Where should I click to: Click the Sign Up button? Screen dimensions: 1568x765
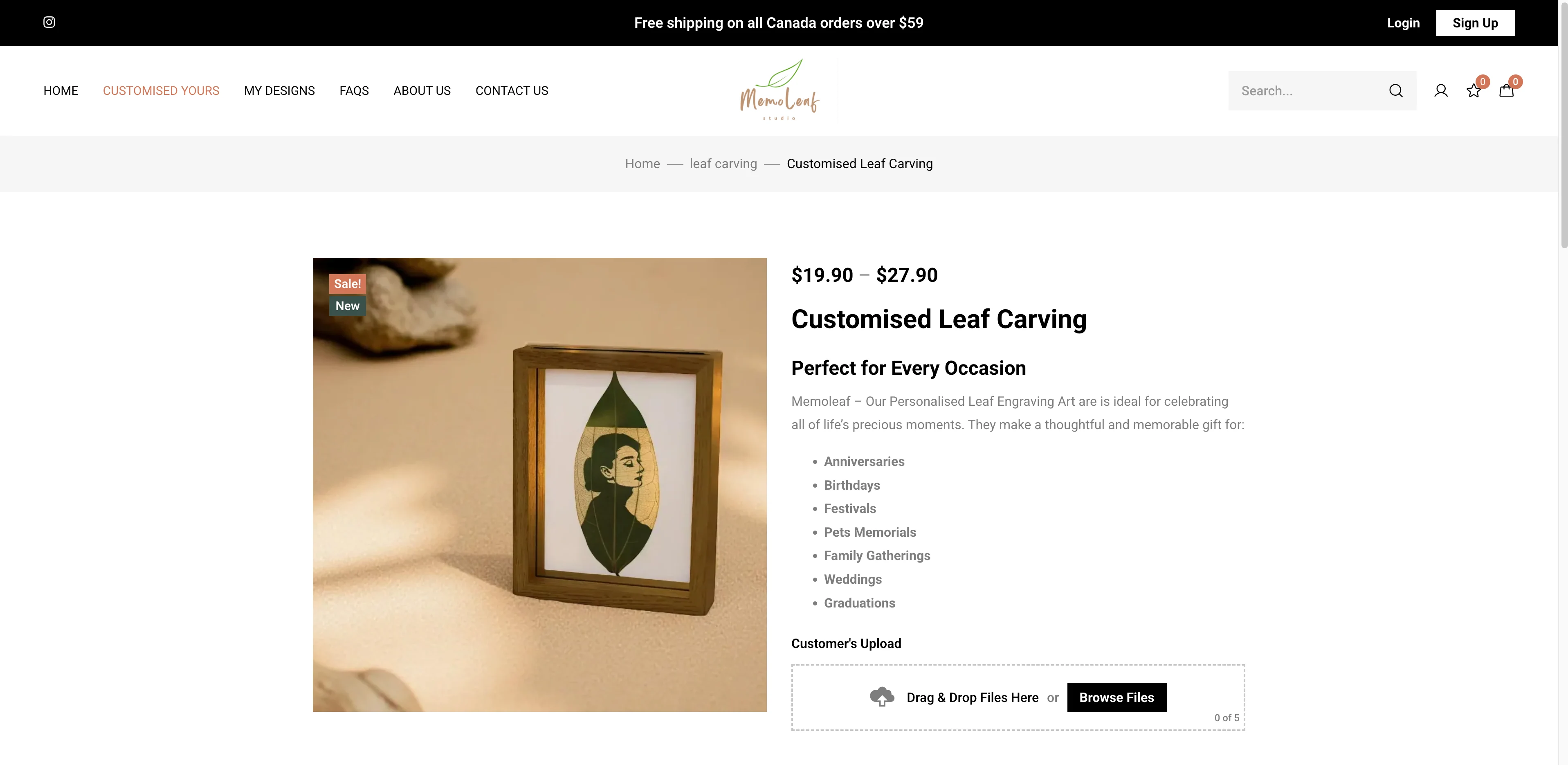click(1476, 22)
